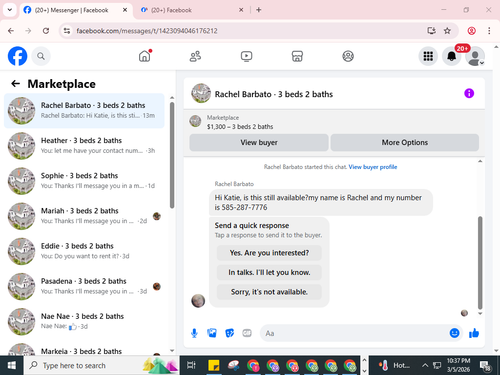Open the Eddie conversation
This screenshot has height=375, width=500.
pyautogui.click(x=84, y=251)
